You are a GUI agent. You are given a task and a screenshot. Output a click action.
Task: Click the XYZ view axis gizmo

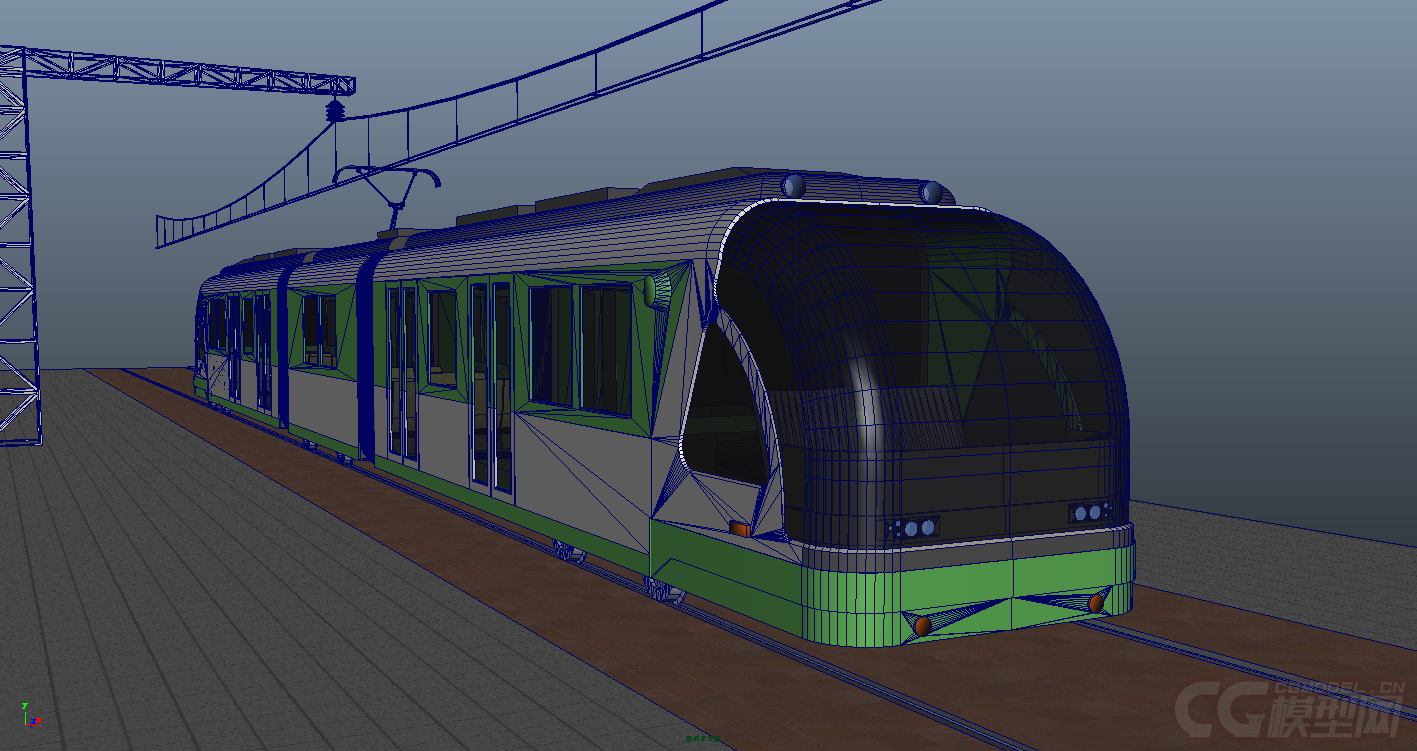point(30,713)
